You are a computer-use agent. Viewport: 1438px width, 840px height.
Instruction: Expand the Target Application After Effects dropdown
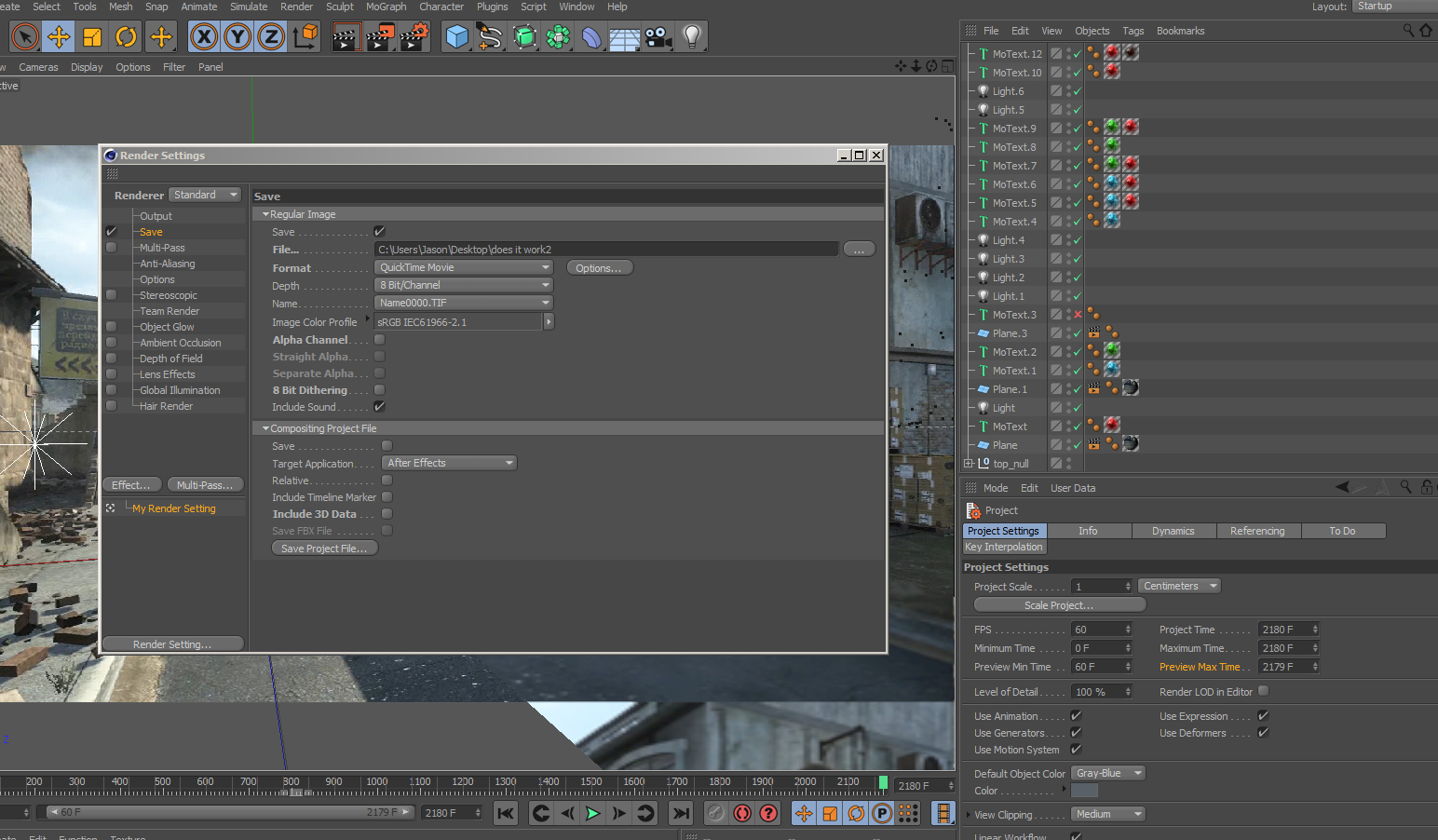click(x=449, y=463)
